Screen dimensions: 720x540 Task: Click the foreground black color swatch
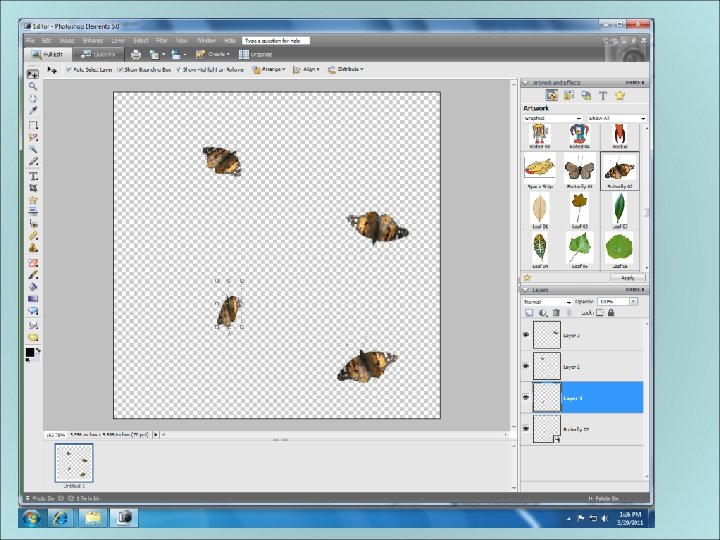click(29, 352)
